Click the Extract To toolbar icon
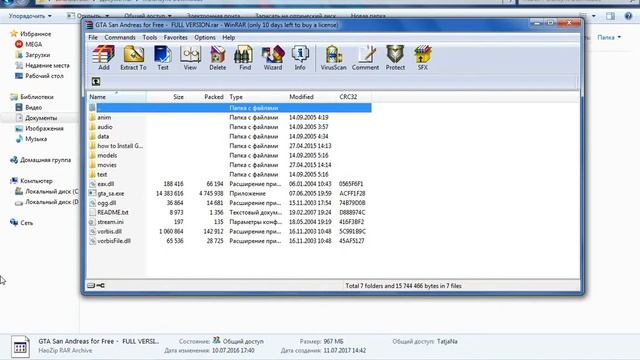640x360 pixels. coord(133,58)
